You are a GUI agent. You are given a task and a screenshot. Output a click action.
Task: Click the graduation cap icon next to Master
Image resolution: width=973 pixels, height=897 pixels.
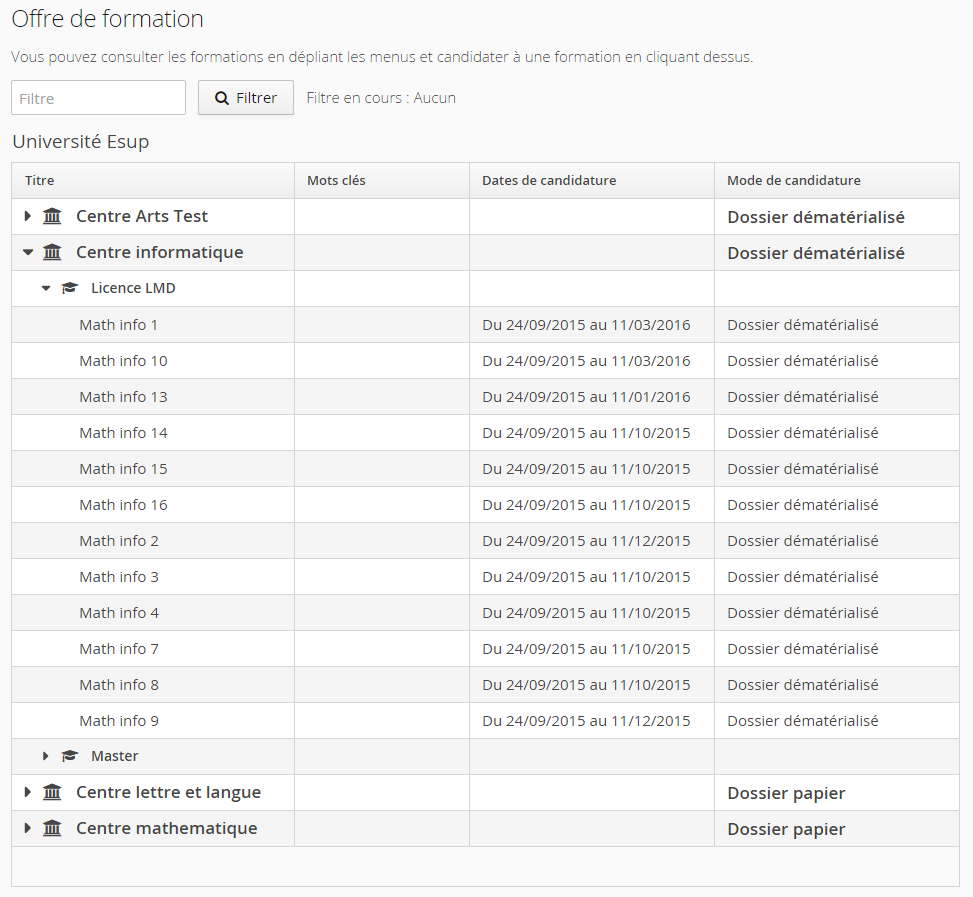coord(70,757)
